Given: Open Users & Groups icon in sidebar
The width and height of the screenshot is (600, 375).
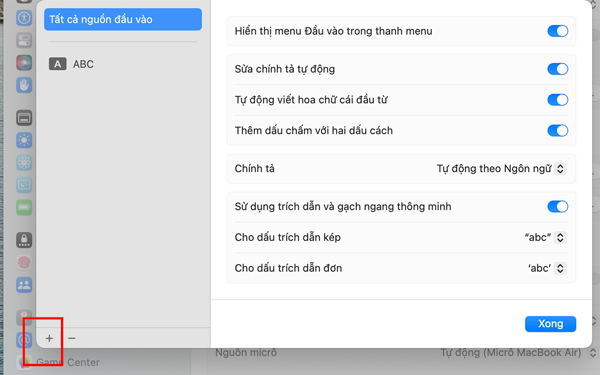Looking at the screenshot, I should 24,285.
